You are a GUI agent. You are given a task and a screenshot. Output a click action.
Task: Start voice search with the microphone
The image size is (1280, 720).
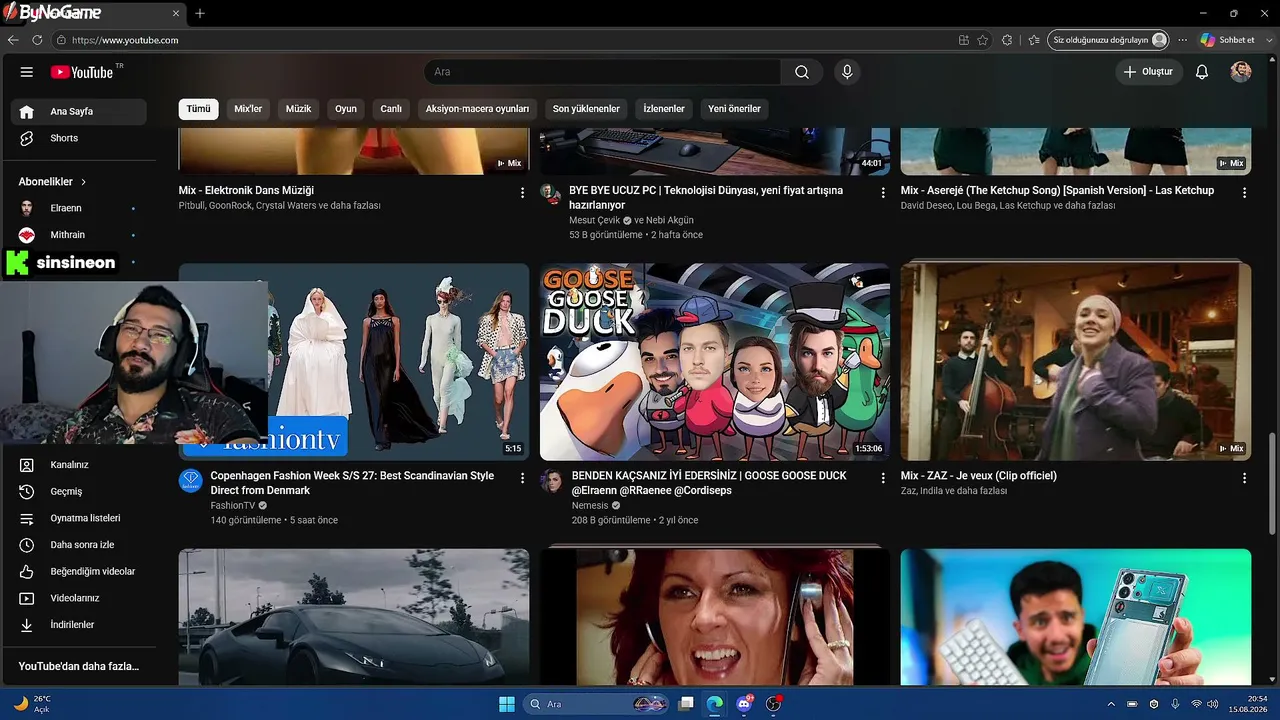tap(847, 72)
